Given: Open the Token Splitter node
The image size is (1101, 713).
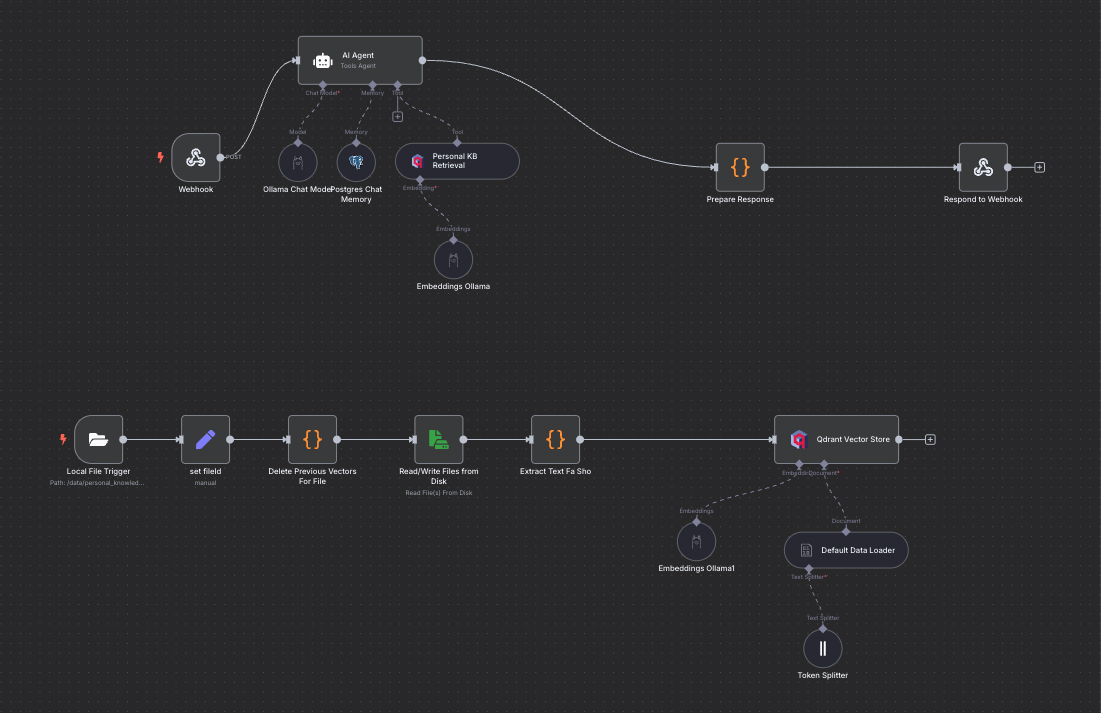Looking at the screenshot, I should [x=823, y=648].
